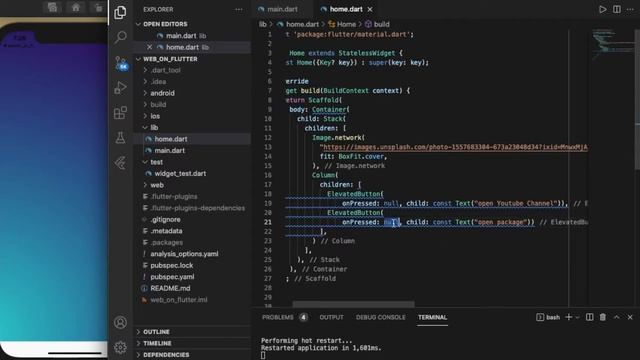640x360 pixels.
Task: Open widget_test.dart file
Action: point(180,173)
